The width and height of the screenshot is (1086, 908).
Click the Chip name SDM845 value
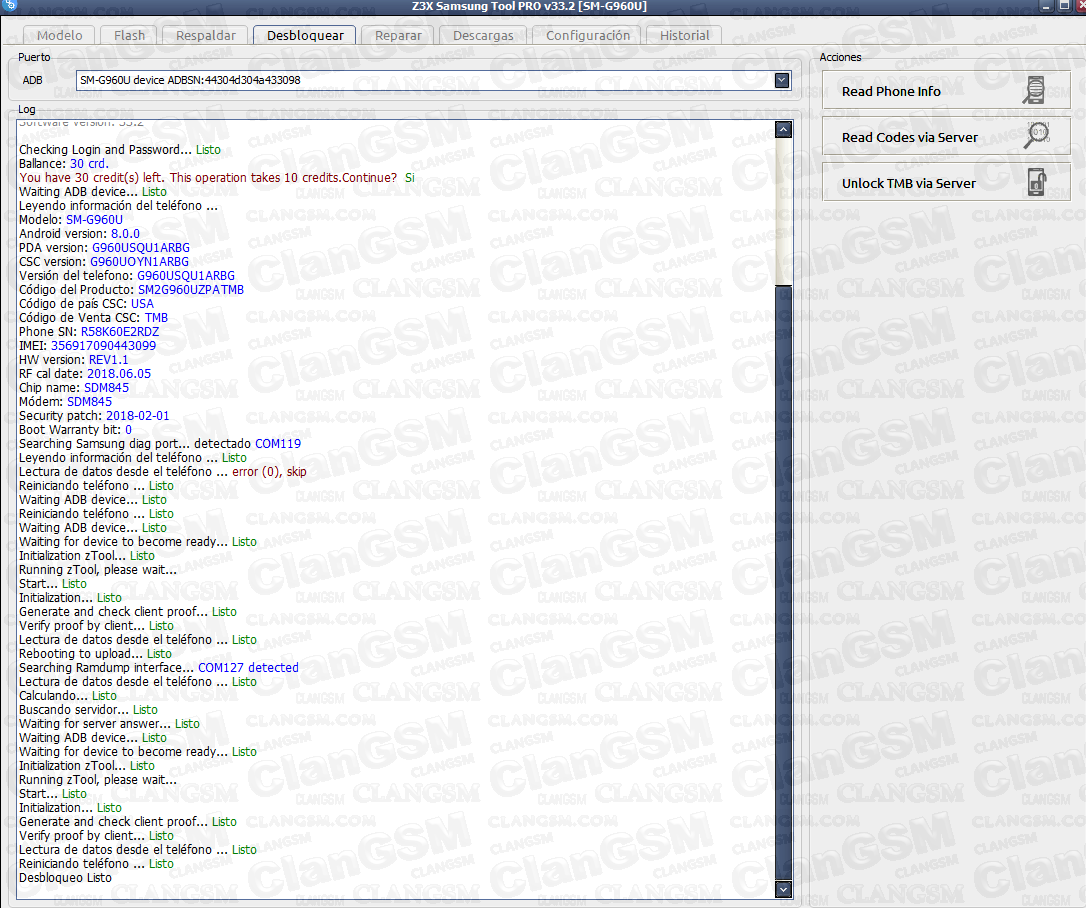[106, 388]
